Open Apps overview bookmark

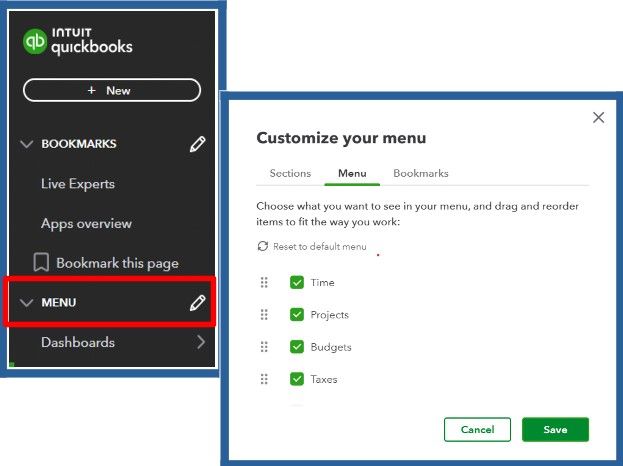[x=86, y=224]
